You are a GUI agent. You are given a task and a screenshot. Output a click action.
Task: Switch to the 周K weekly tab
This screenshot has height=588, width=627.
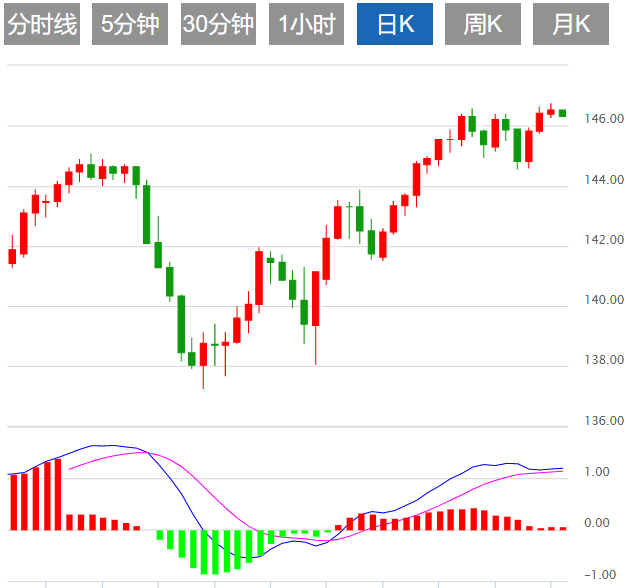tap(483, 25)
